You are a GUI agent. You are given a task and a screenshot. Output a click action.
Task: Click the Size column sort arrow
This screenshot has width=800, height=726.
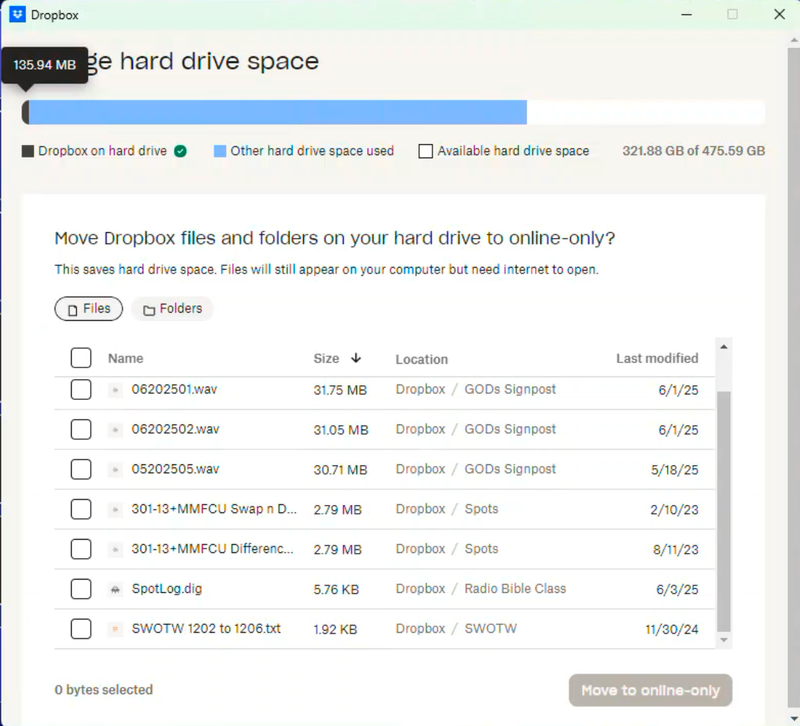[356, 358]
